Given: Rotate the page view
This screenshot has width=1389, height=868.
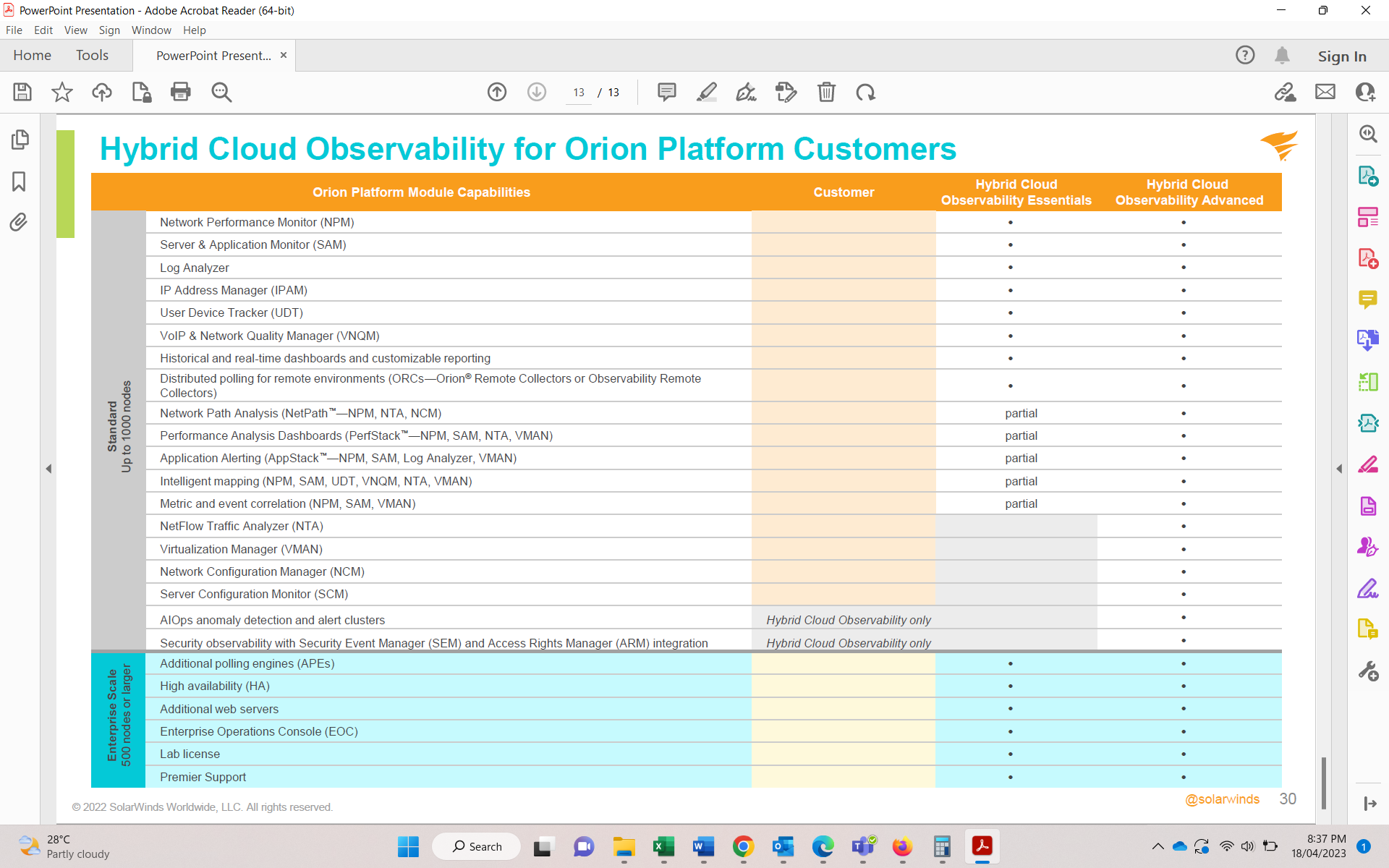Looking at the screenshot, I should tap(865, 92).
